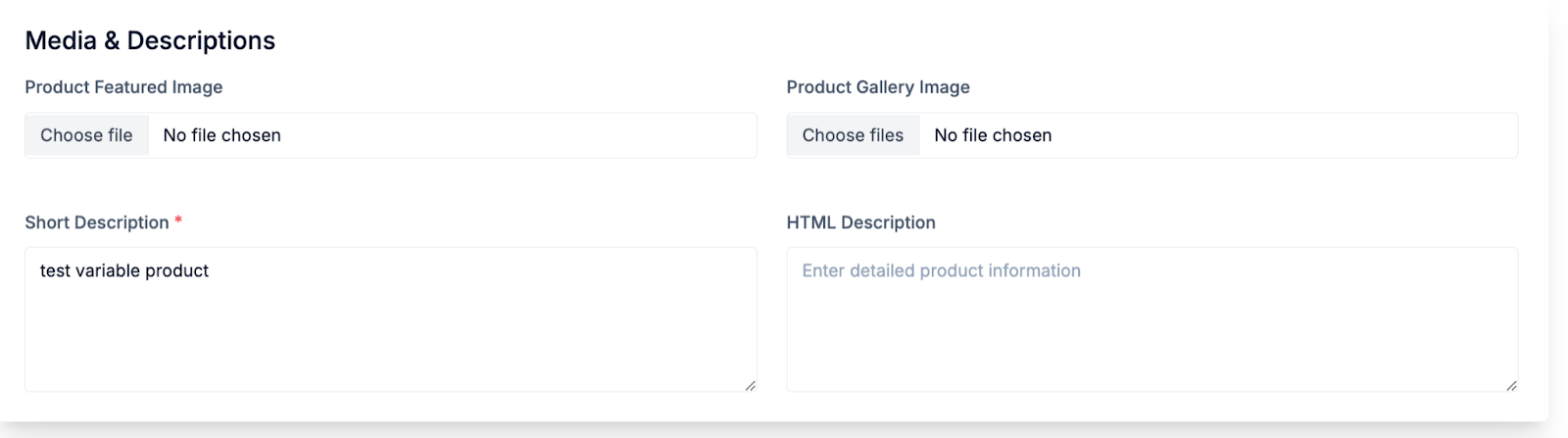Click Choose file for Product Featured Image
The width and height of the screenshot is (1568, 438).
pos(86,135)
